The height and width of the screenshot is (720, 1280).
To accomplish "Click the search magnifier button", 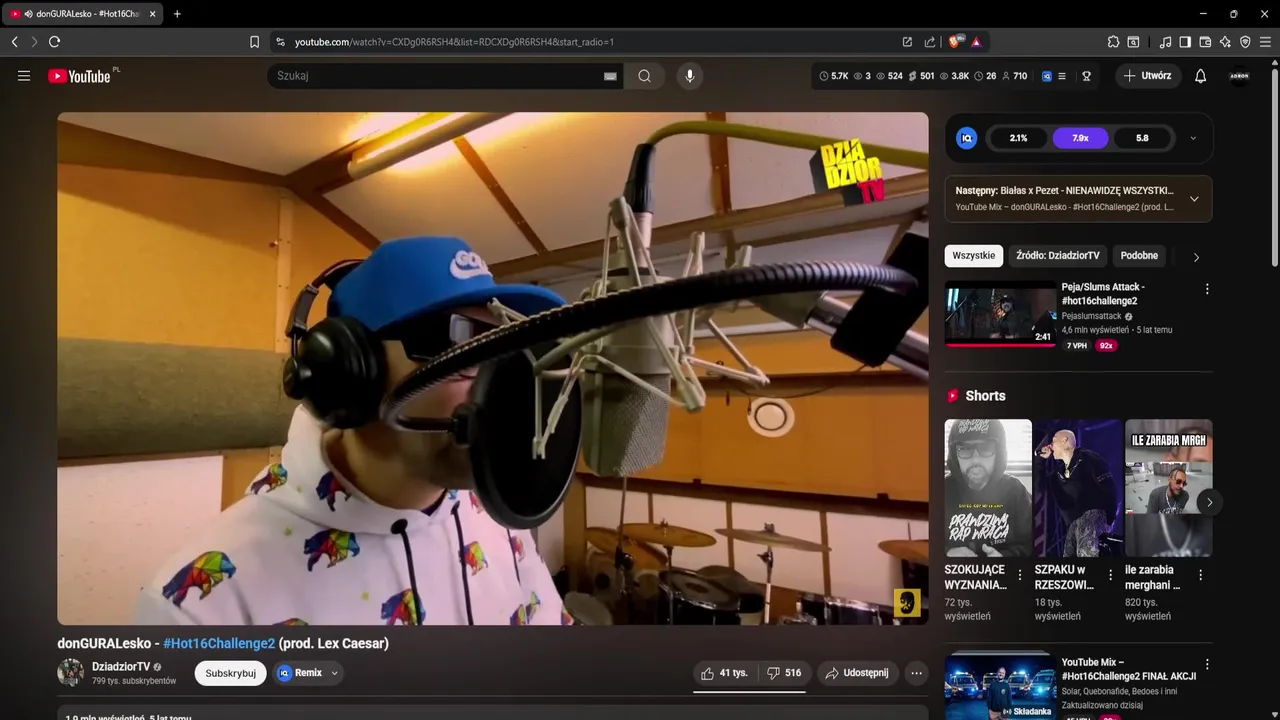I will tap(644, 76).
